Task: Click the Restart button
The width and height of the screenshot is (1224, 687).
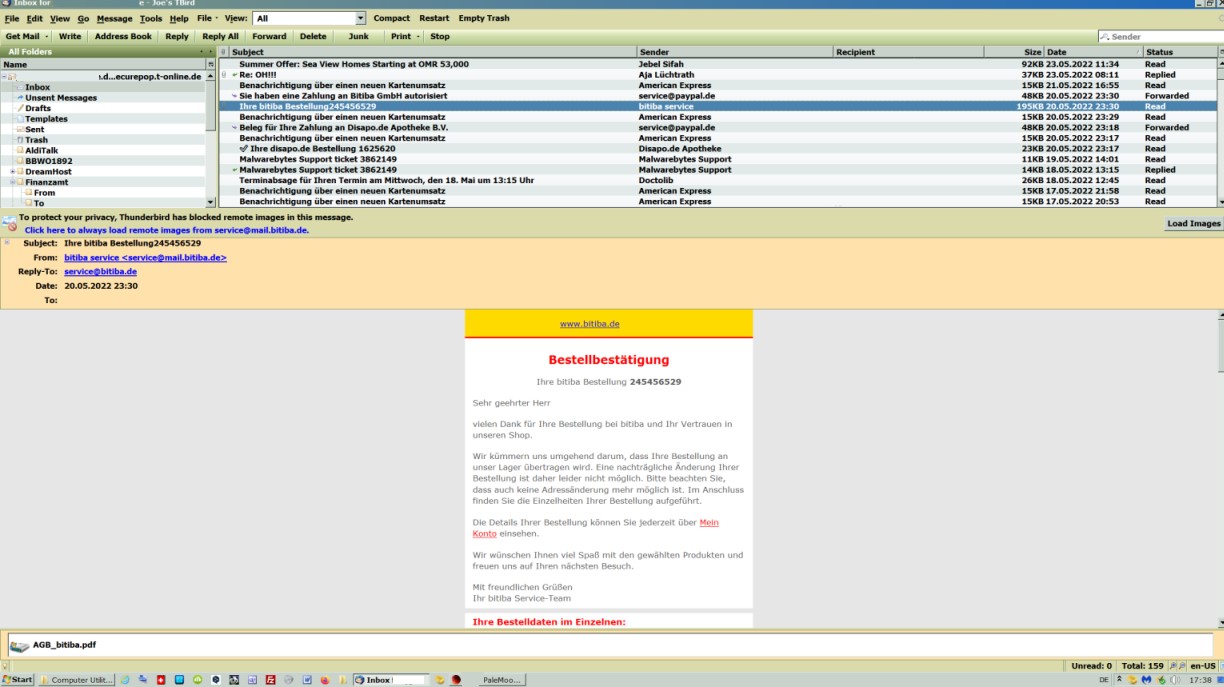Action: tap(434, 18)
